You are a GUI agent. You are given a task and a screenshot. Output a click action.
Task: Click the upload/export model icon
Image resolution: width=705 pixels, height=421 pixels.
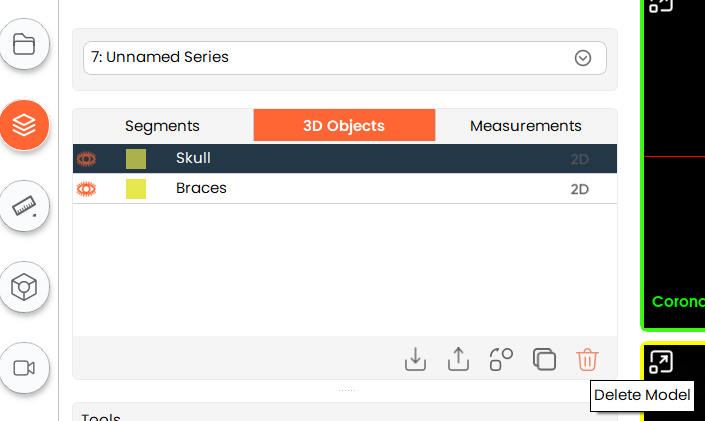point(458,359)
